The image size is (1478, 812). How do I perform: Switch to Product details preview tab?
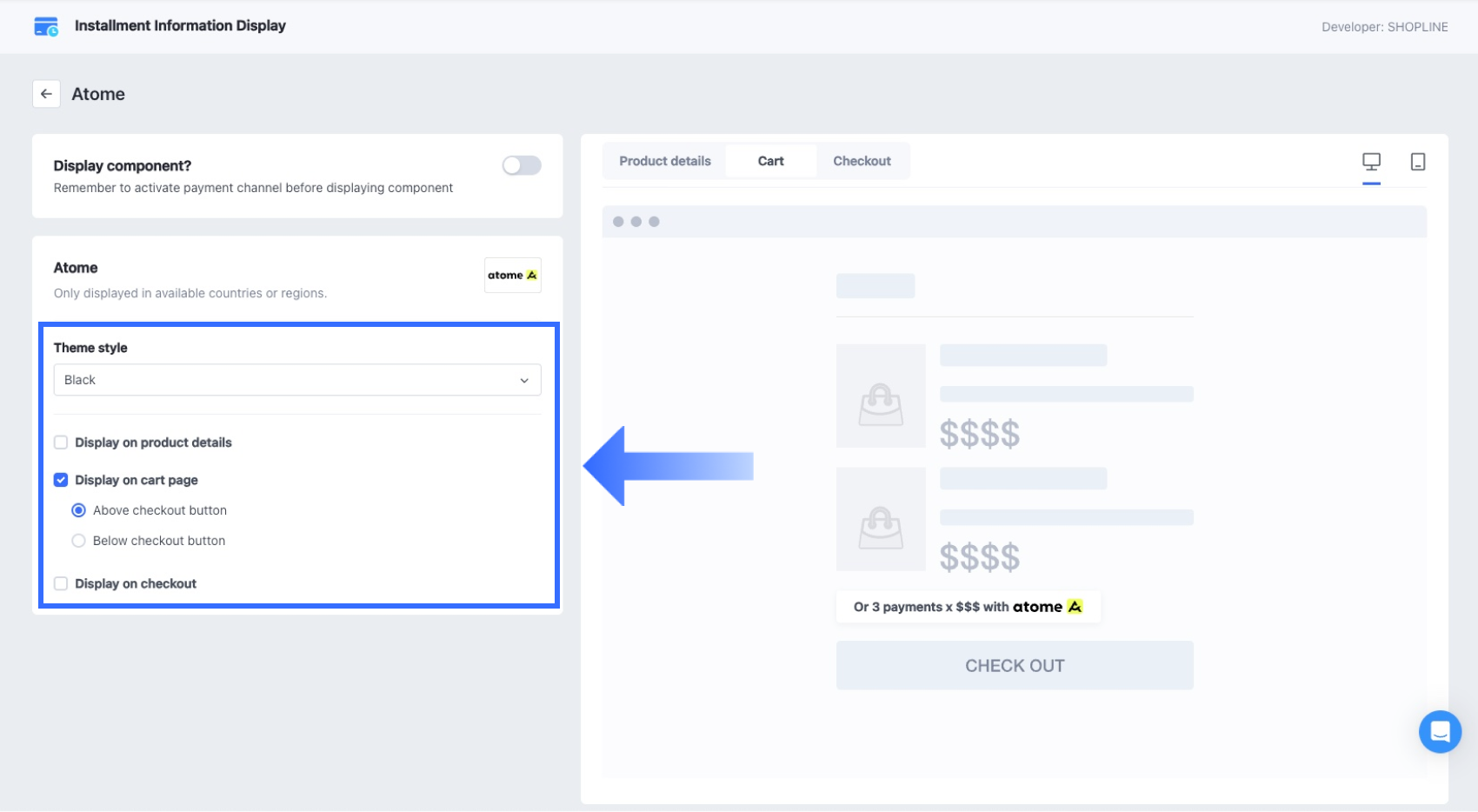(x=665, y=161)
